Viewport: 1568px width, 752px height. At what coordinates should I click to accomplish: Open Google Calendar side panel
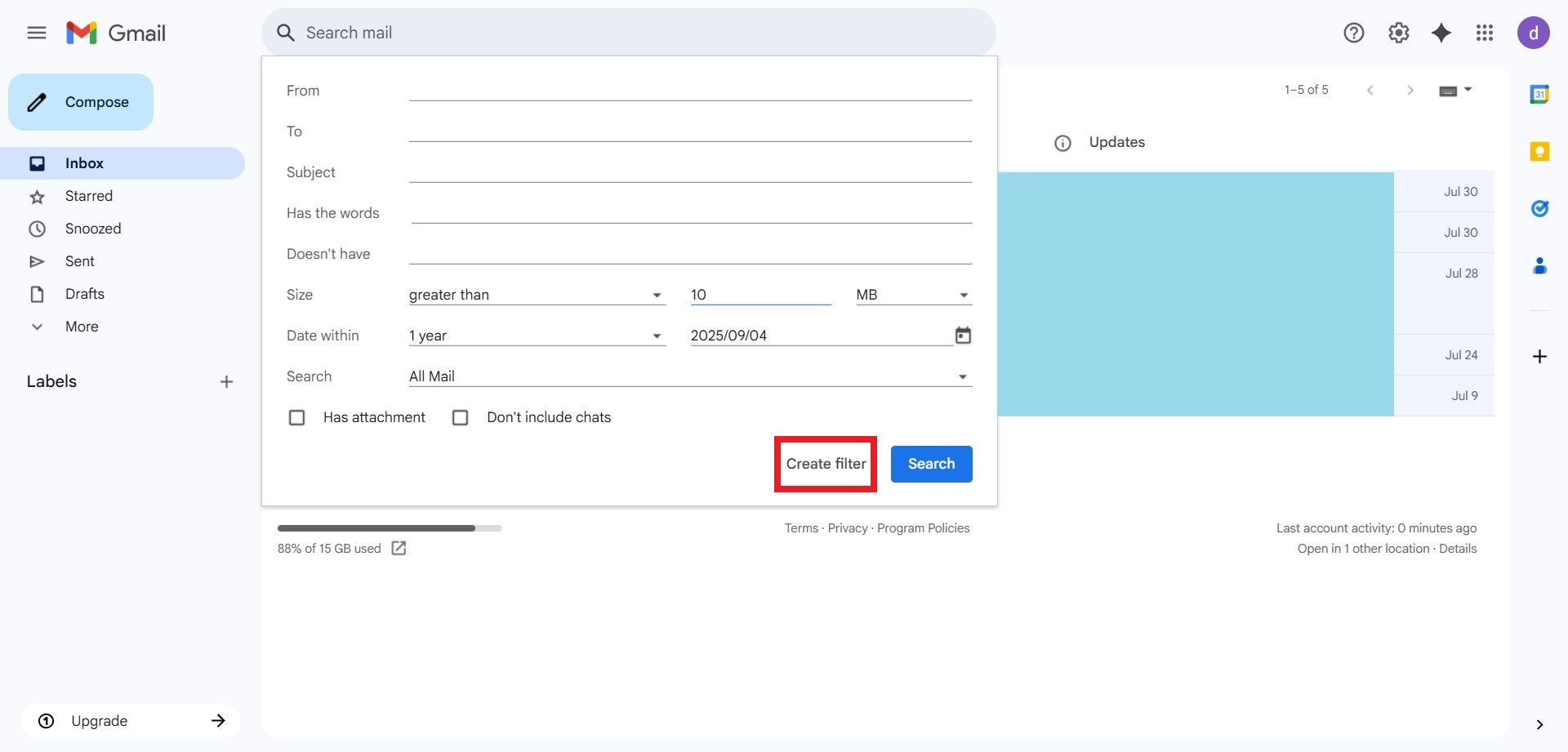(x=1539, y=95)
